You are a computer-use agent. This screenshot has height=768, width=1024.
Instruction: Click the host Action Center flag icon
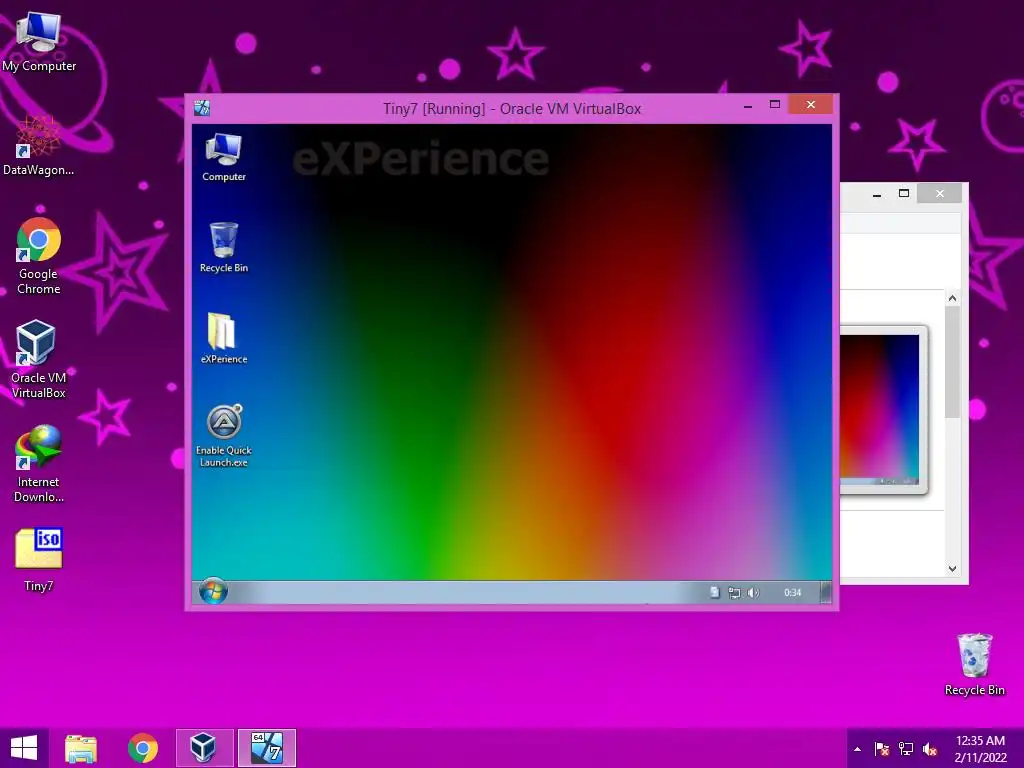point(882,749)
